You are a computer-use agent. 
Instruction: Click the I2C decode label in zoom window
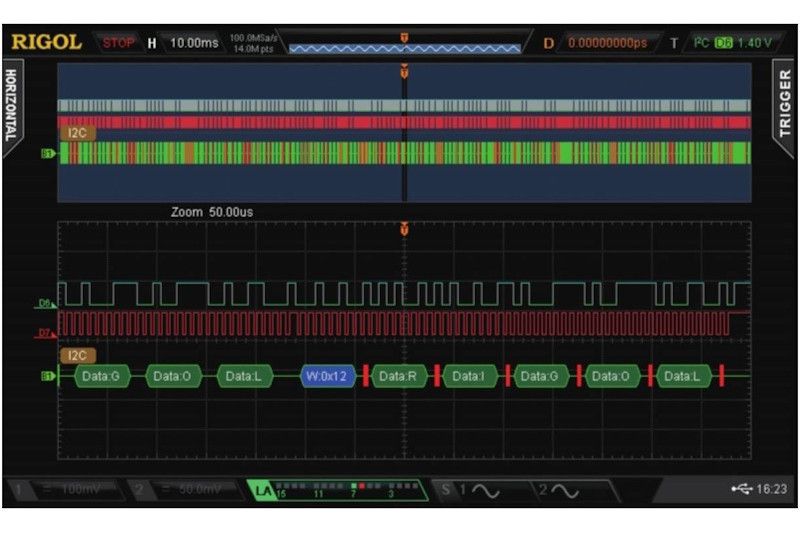point(76,355)
